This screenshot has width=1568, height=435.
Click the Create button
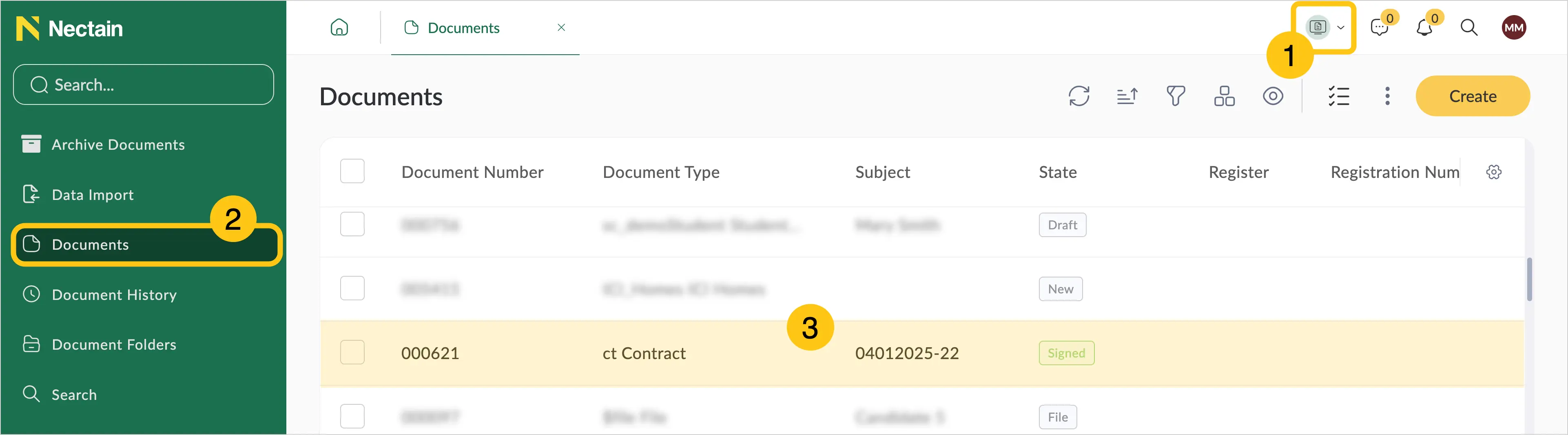[1472, 96]
